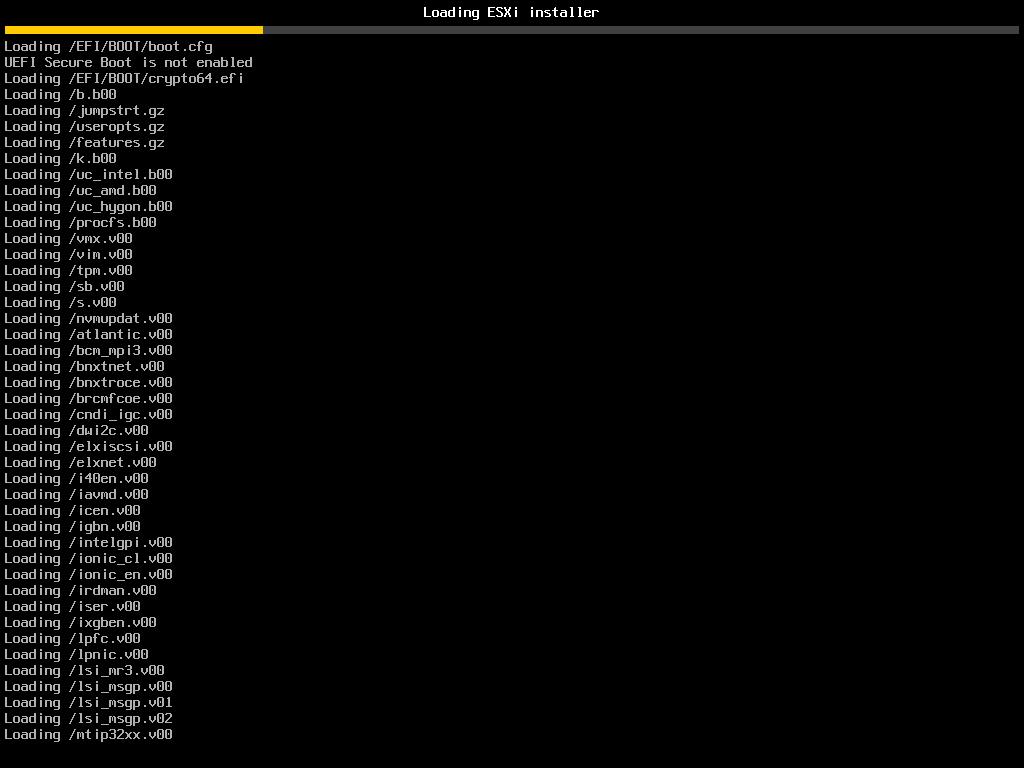Viewport: 1024px width, 768px height.
Task: Click the "Loading /bcm_mpi3.v00" line
Action: tap(88, 350)
